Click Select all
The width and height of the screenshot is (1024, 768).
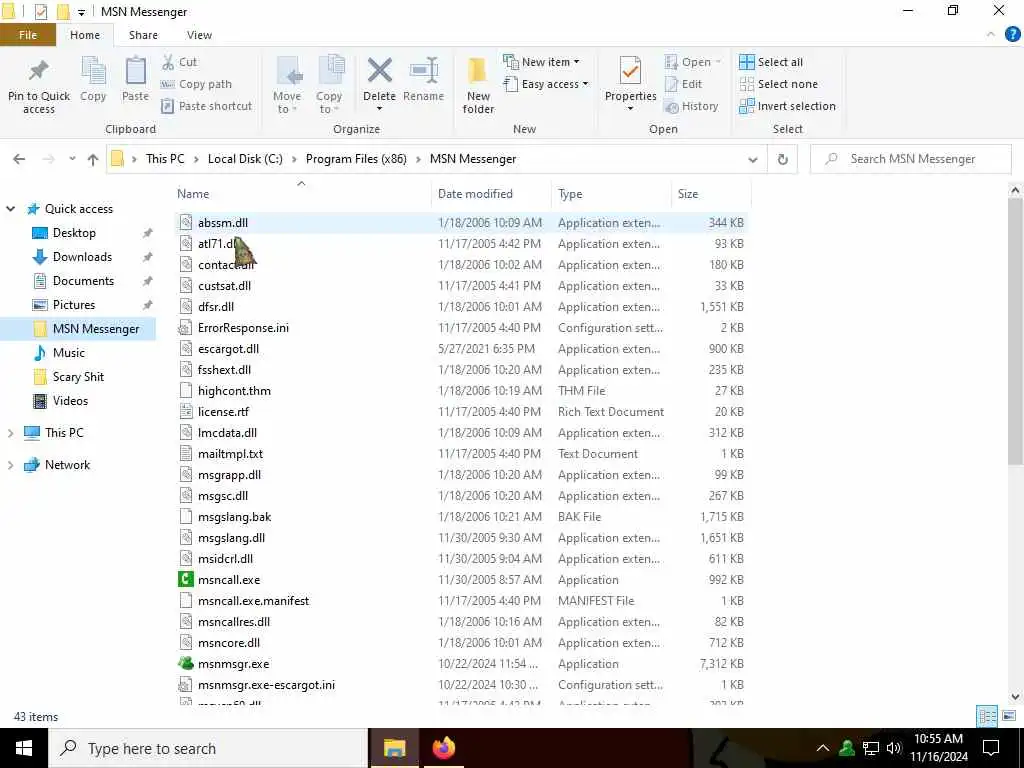coord(771,62)
